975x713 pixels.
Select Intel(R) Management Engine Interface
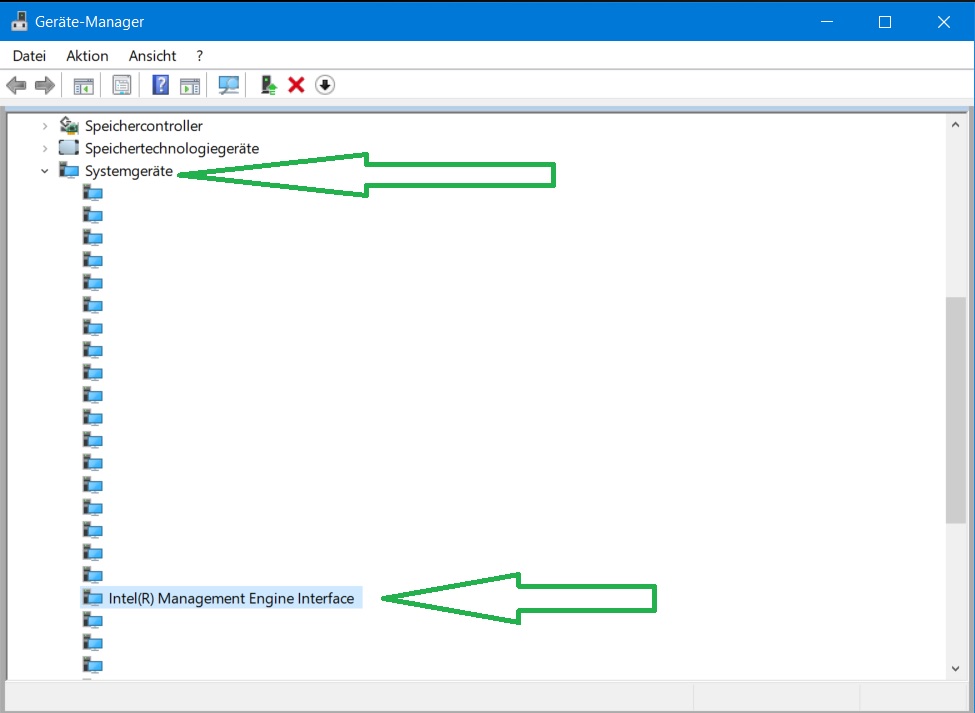tap(231, 598)
